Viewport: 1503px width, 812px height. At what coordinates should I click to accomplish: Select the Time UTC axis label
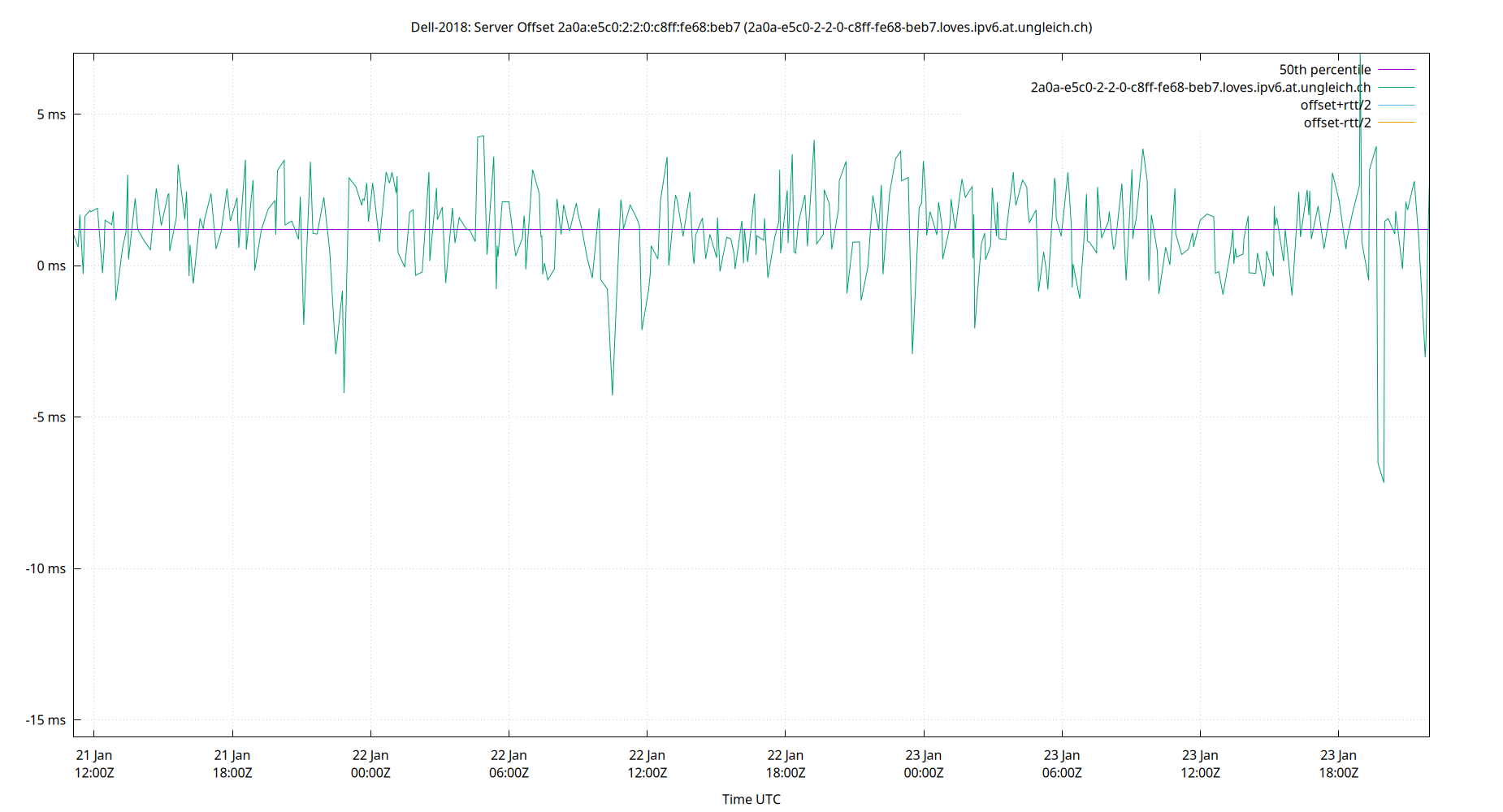pos(751,799)
